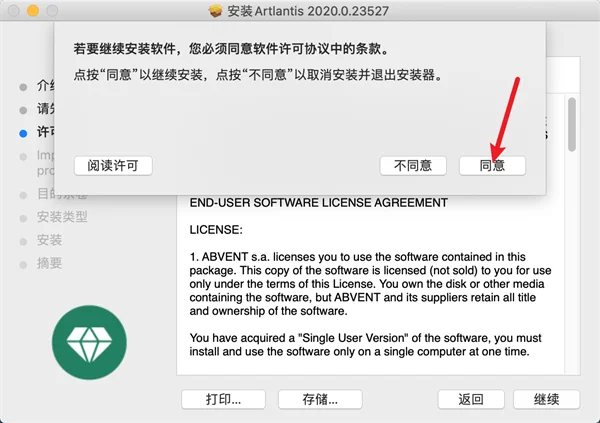Viewport: 600px width, 423px height.
Task: Click the 存储... (Save) button
Action: tap(320, 399)
